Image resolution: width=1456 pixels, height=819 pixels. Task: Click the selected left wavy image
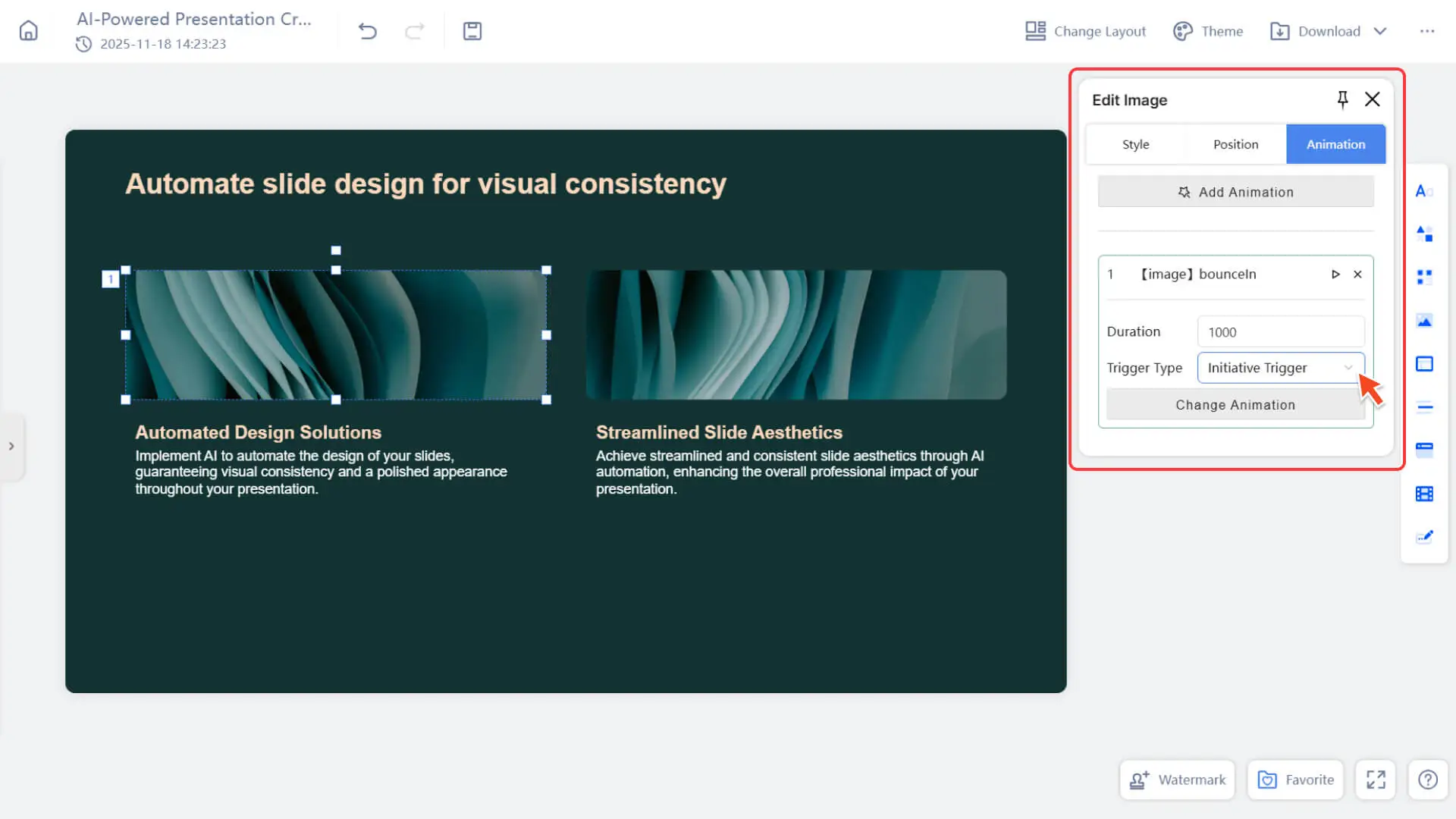coord(336,334)
